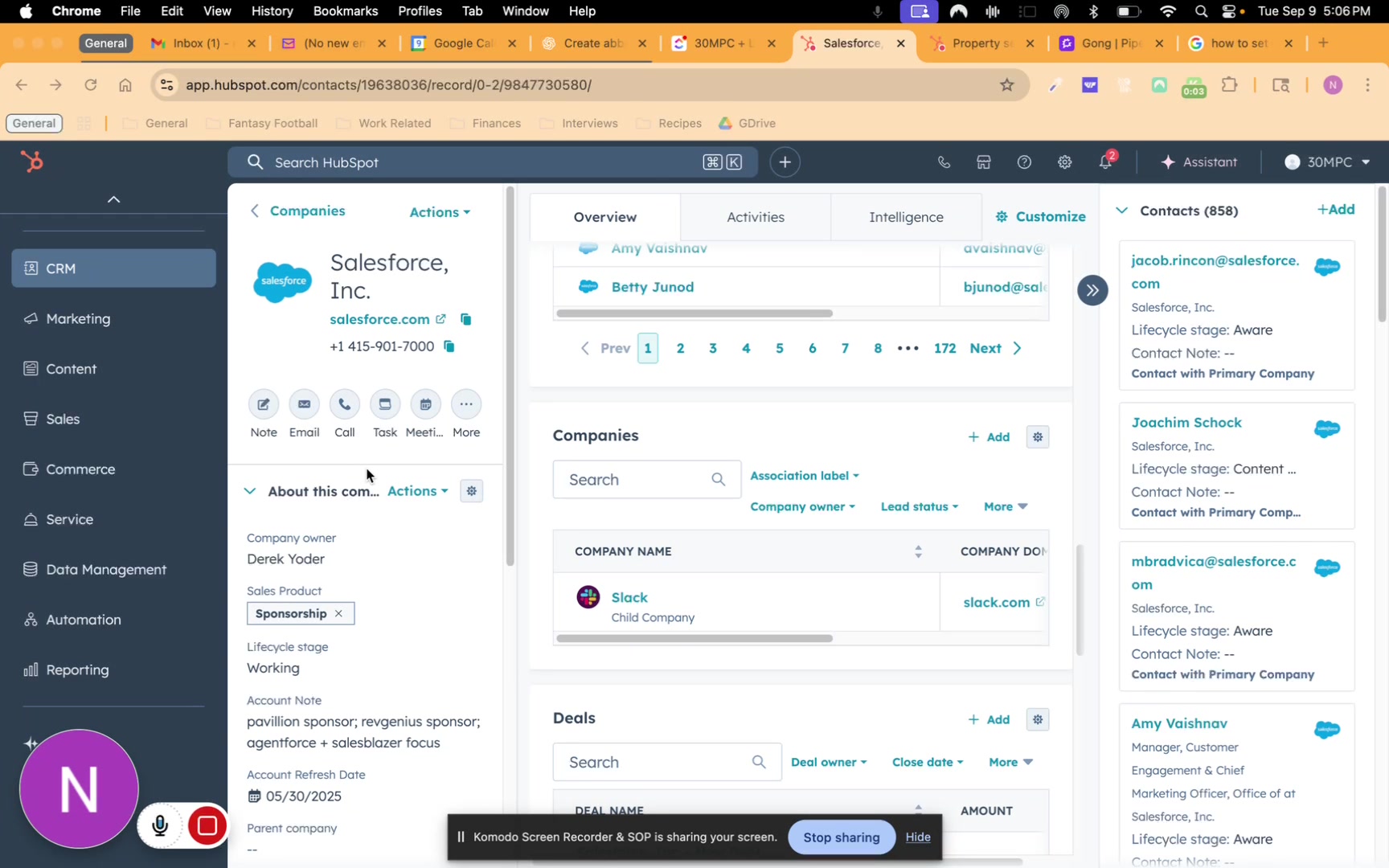Image resolution: width=1389 pixels, height=868 pixels.
Task: Open the Data Management sidebar menu
Action: click(113, 570)
